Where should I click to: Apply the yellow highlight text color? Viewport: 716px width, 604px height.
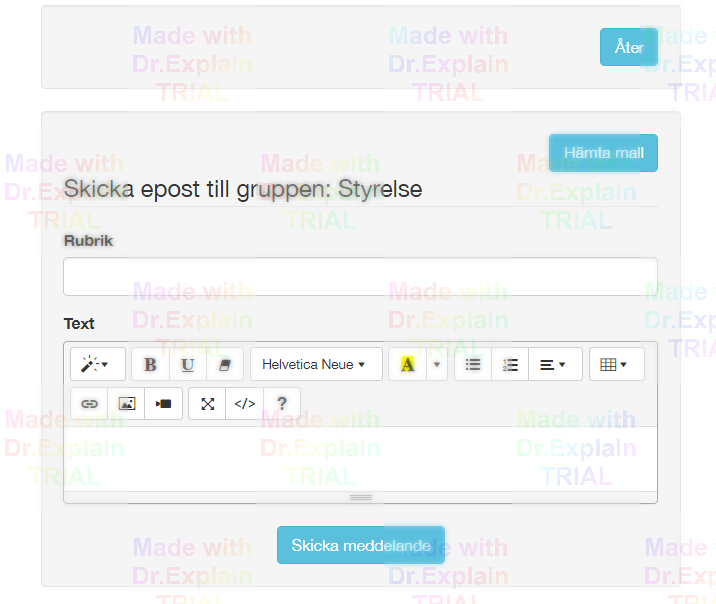pyautogui.click(x=407, y=364)
